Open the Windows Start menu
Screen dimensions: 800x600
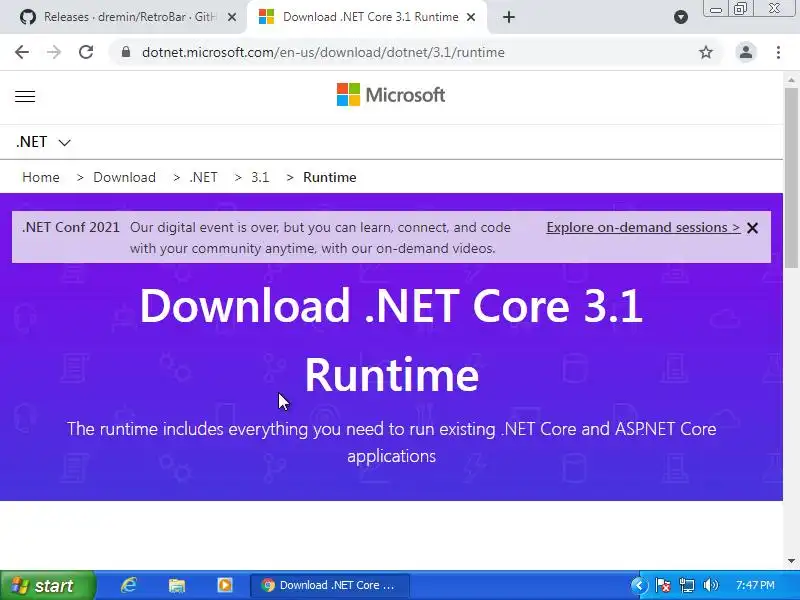[x=48, y=585]
